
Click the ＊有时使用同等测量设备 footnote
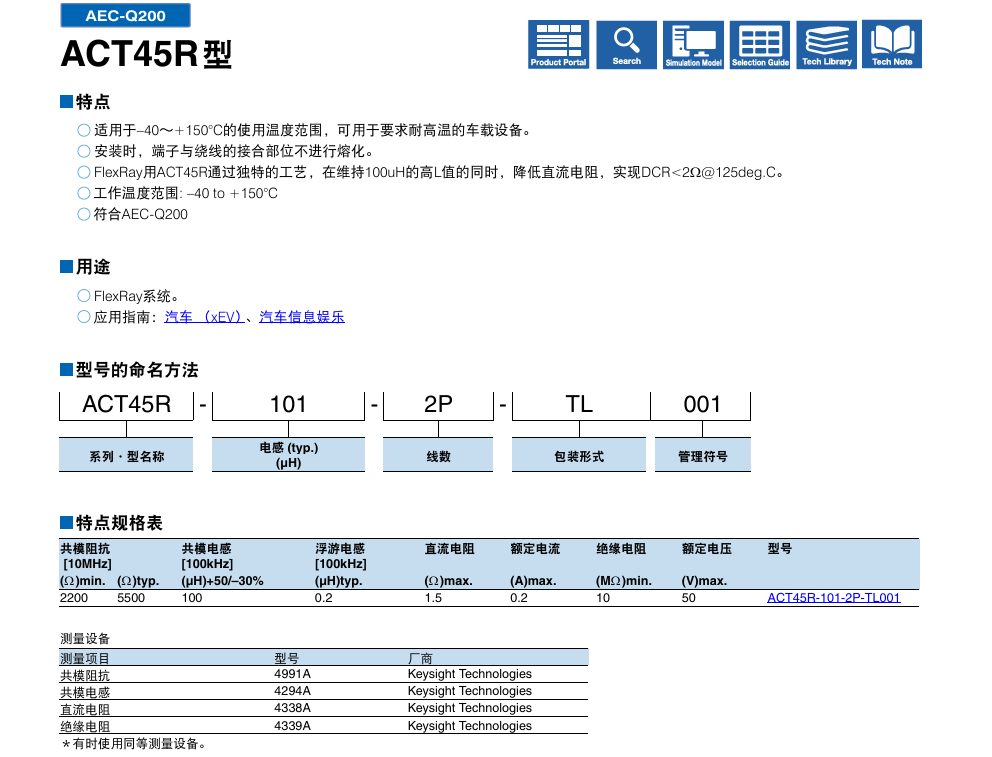point(133,744)
